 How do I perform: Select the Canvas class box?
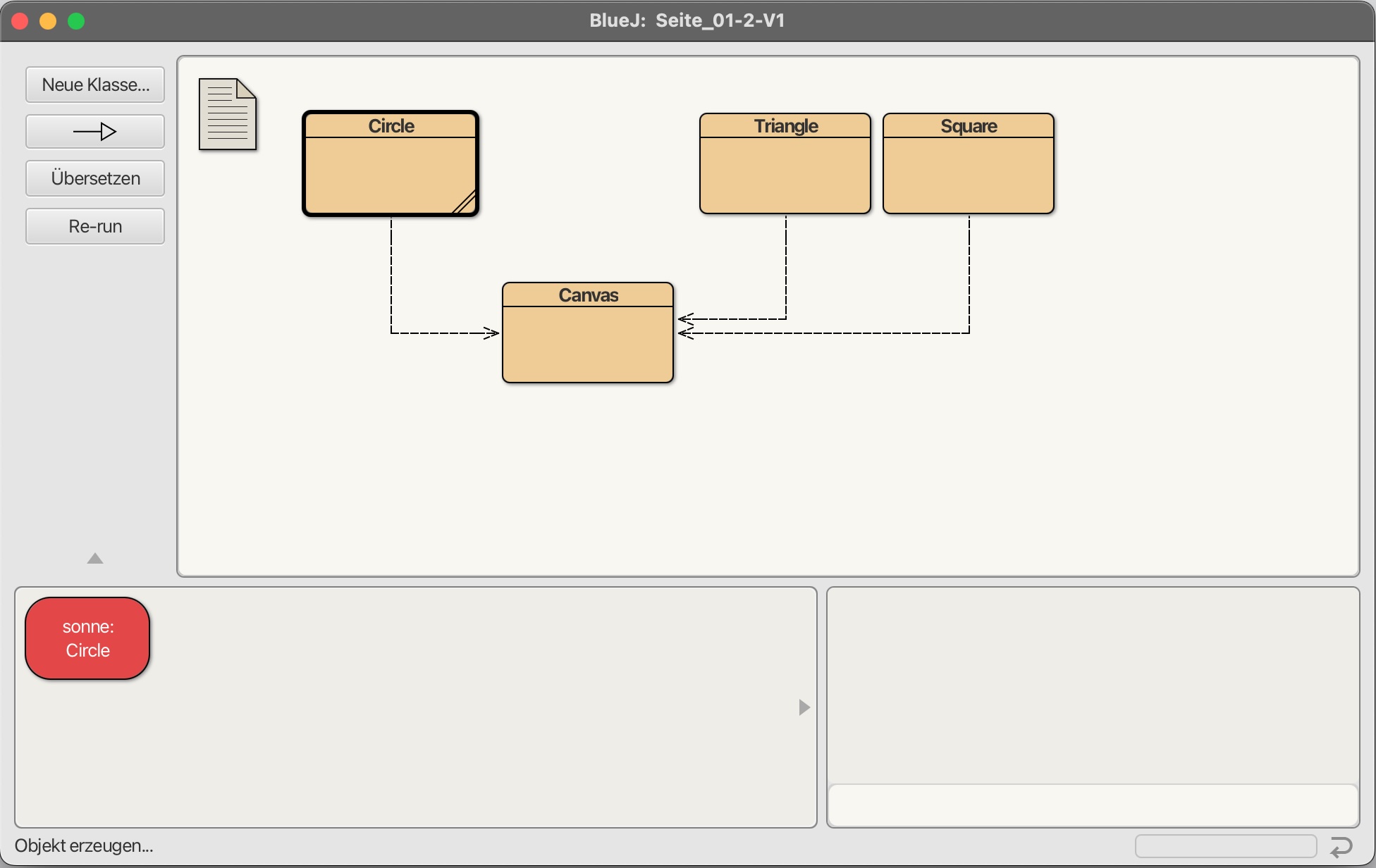coord(587,344)
